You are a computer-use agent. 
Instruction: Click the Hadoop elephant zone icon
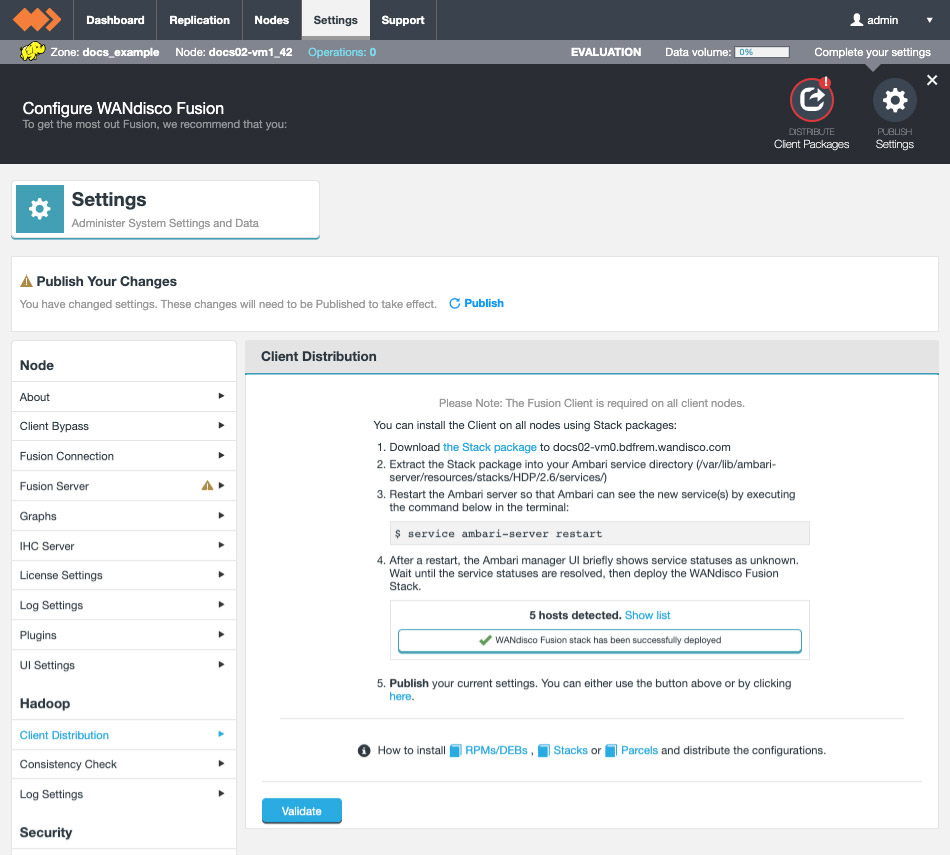click(x=32, y=52)
